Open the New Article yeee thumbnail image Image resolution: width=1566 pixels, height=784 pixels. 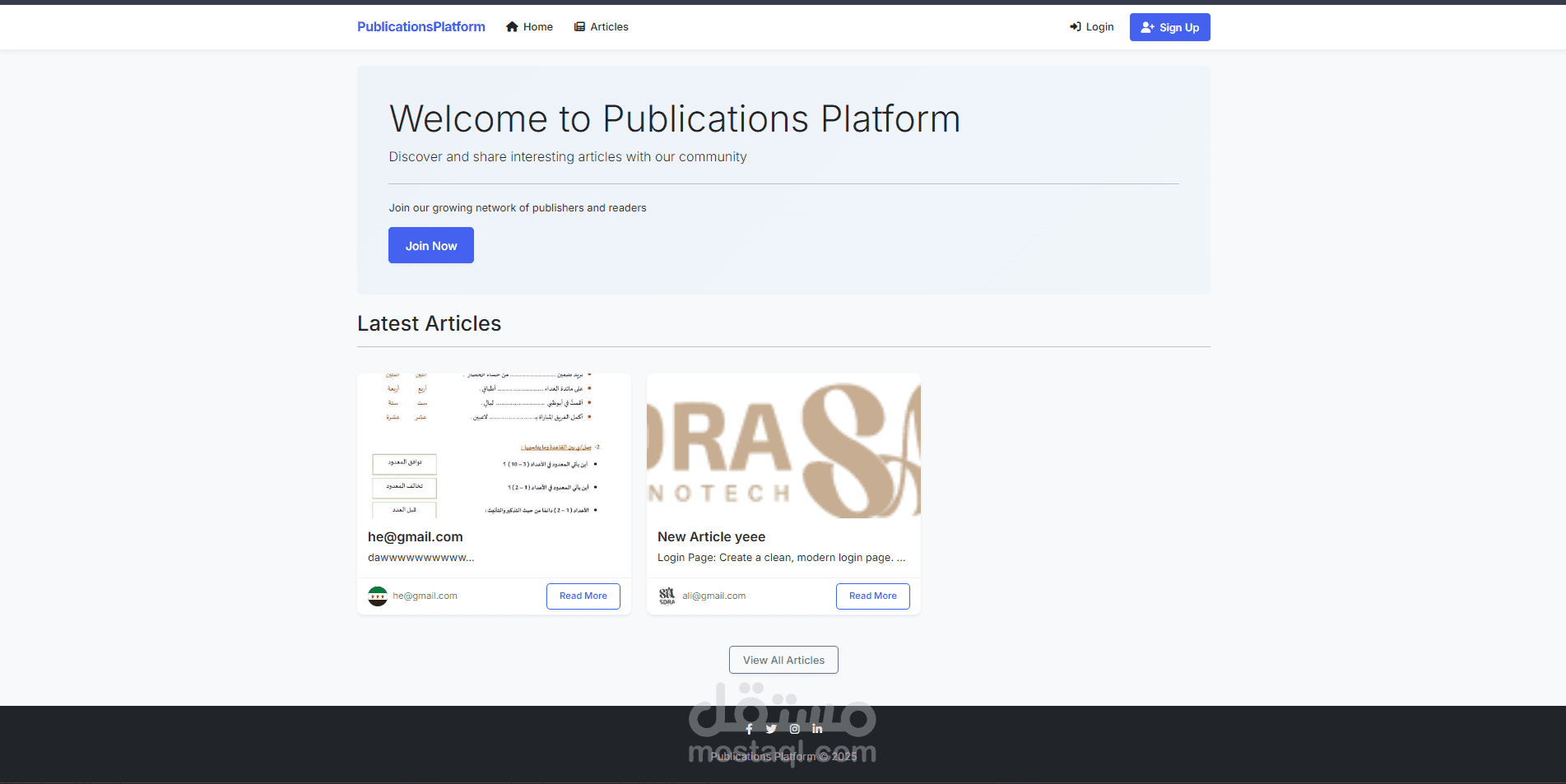[783, 446]
